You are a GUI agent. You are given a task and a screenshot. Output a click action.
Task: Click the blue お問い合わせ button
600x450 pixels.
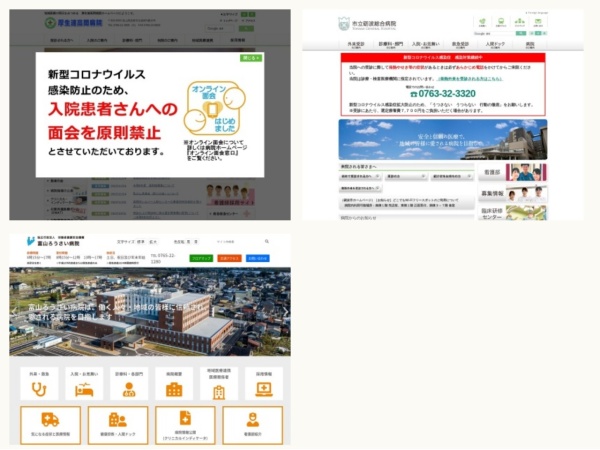(258, 259)
